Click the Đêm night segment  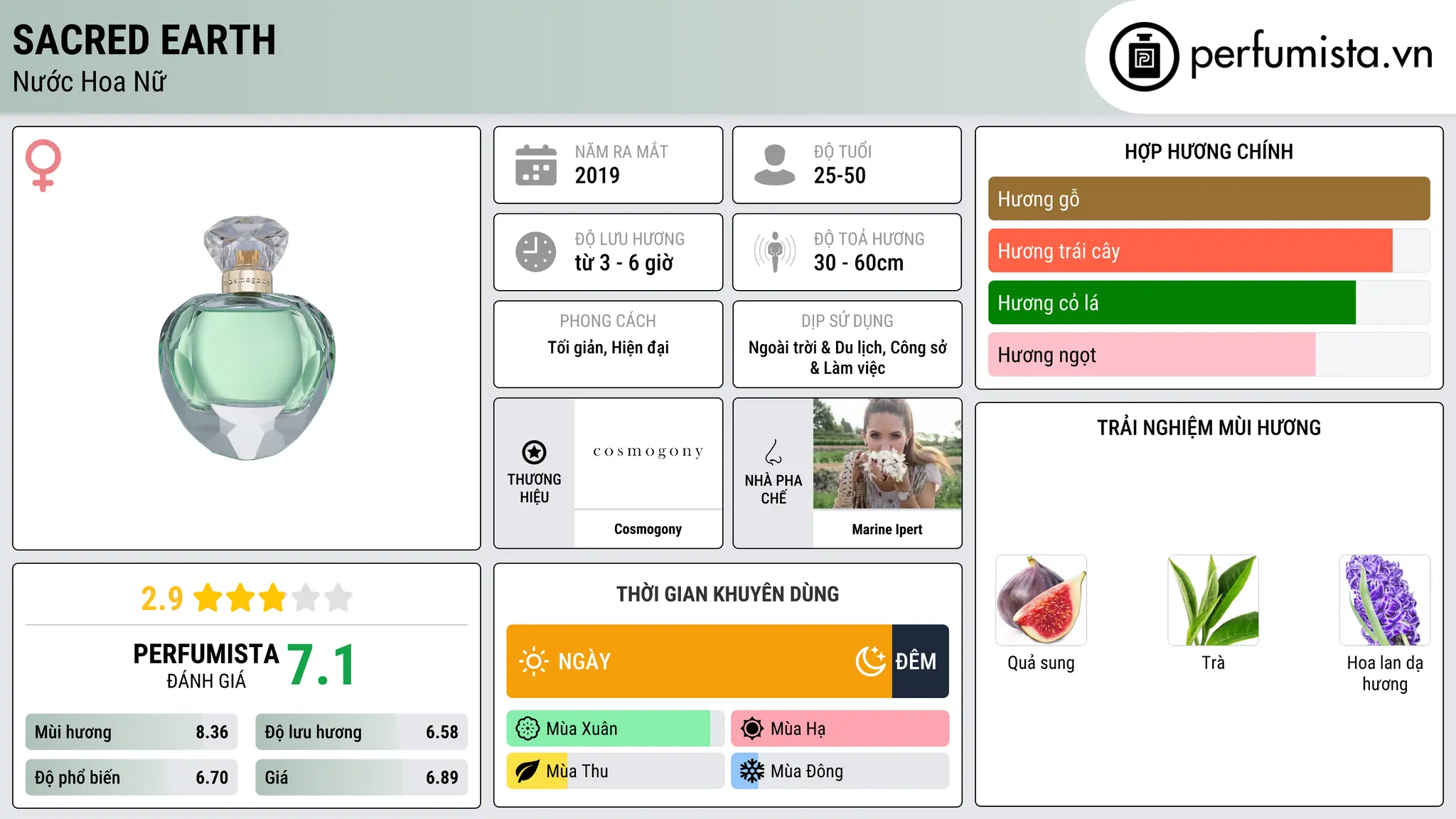point(920,661)
